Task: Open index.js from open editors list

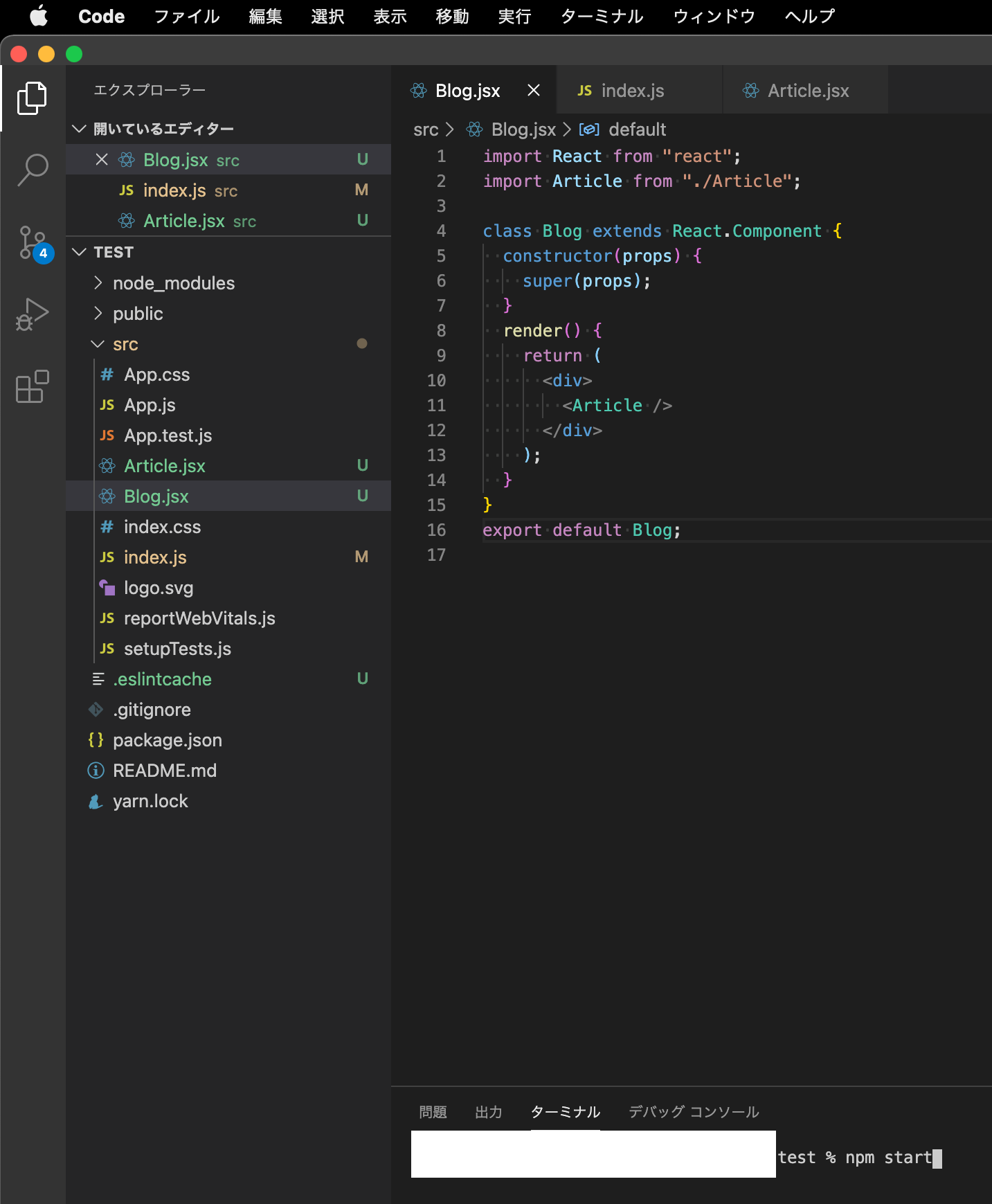Action: [x=228, y=190]
